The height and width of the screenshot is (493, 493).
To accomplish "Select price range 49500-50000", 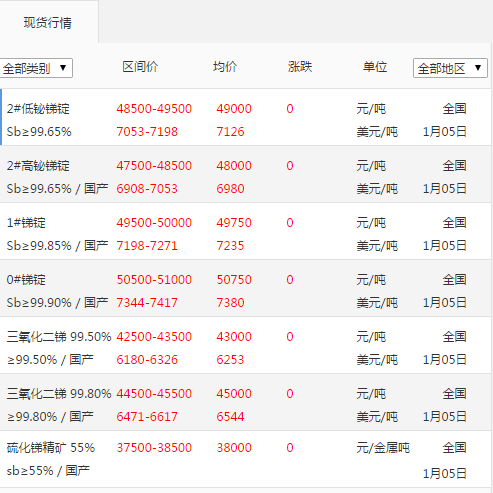I will point(154,223).
